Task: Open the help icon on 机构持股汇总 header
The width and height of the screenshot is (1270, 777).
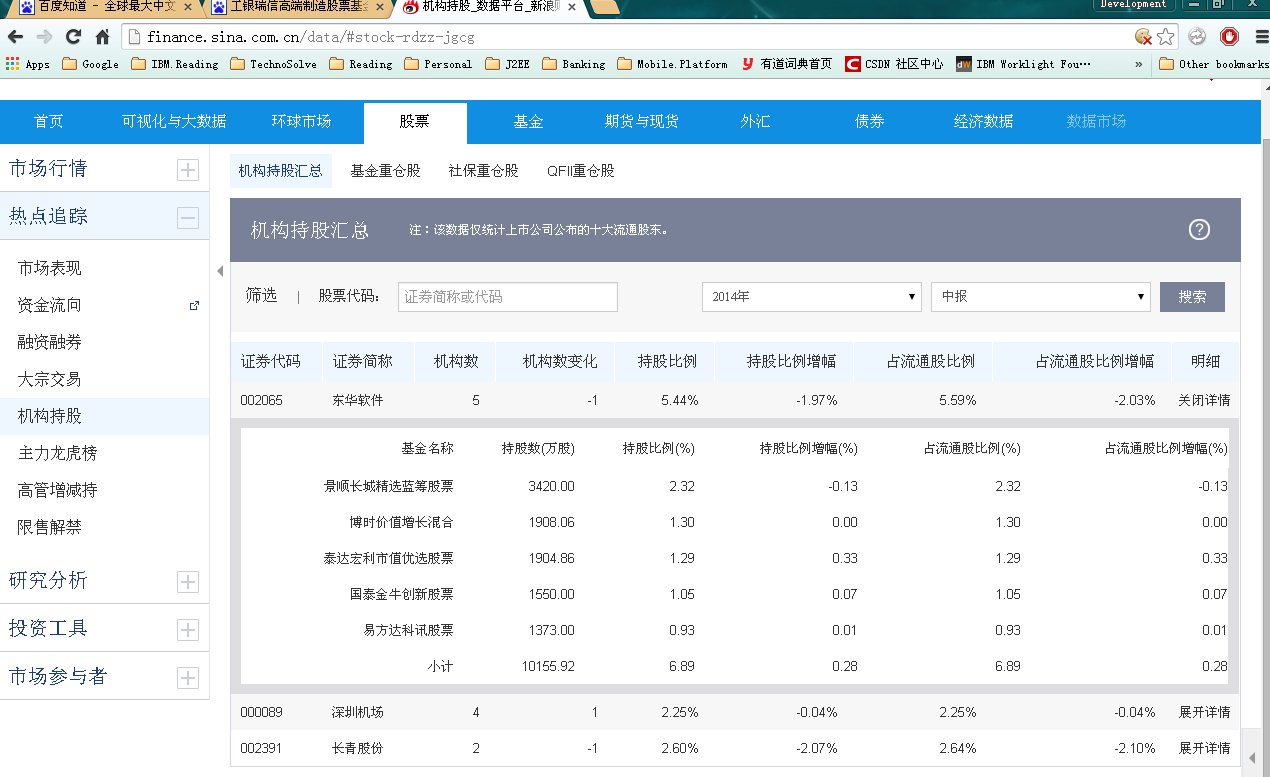Action: point(1199,229)
